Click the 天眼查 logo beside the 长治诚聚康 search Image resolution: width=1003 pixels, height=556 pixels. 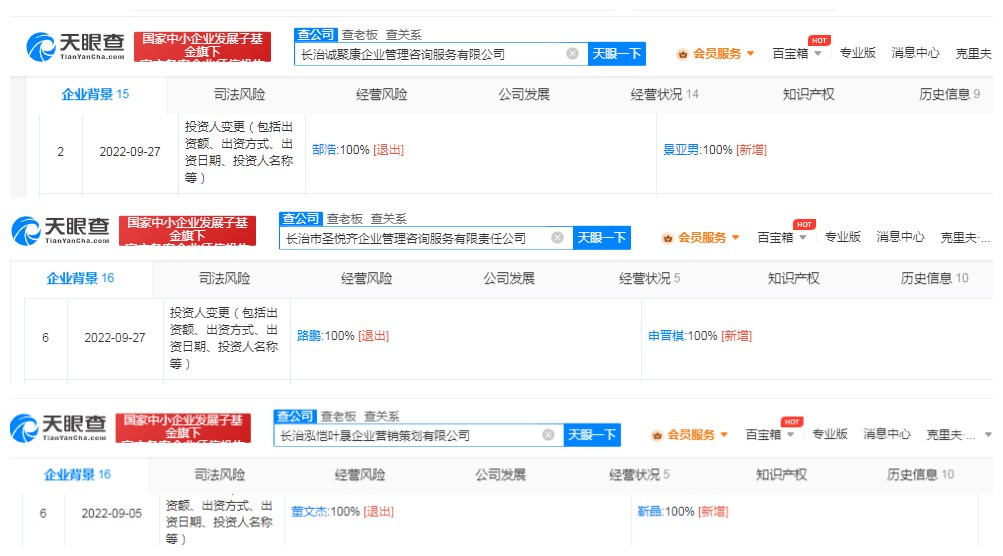point(76,47)
